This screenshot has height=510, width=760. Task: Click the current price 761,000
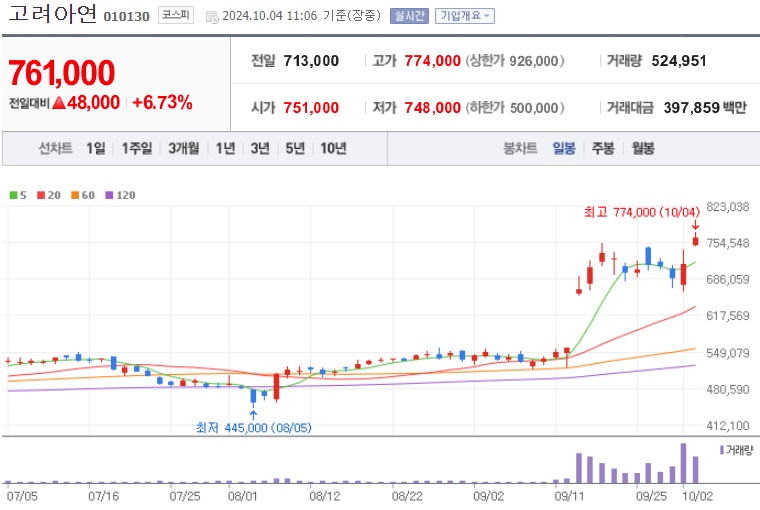(62, 73)
